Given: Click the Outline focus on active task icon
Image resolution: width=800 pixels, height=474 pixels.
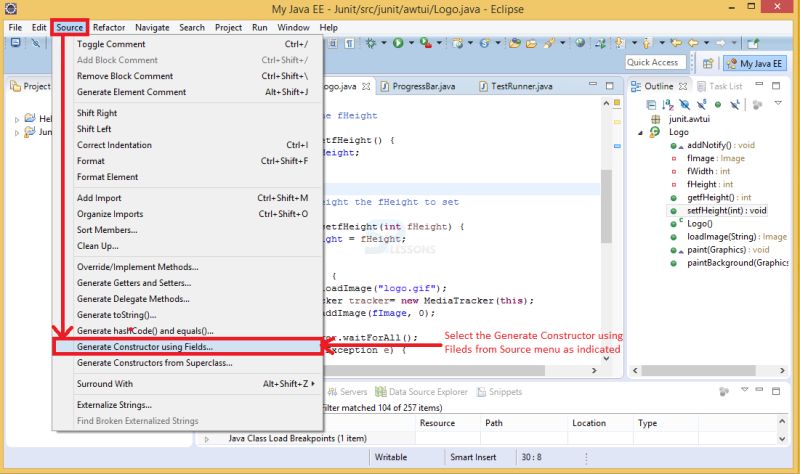Looking at the screenshot, I should click(758, 105).
